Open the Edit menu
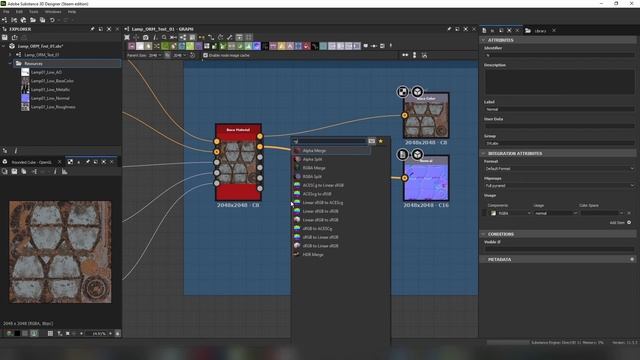 tap(19, 12)
